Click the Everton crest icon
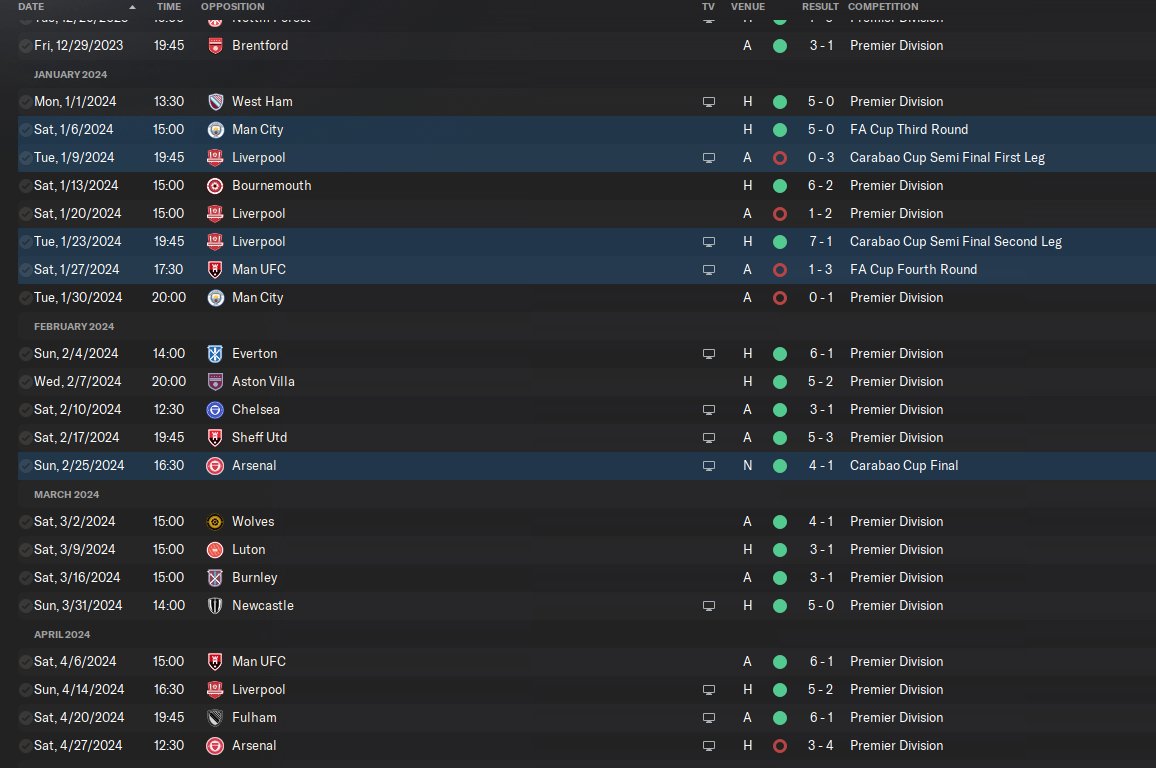 [x=215, y=354]
